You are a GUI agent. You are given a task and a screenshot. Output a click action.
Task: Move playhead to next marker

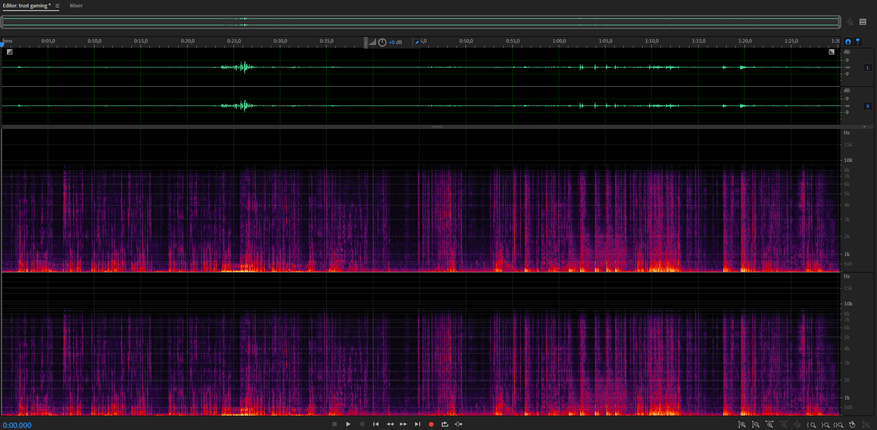coord(418,424)
